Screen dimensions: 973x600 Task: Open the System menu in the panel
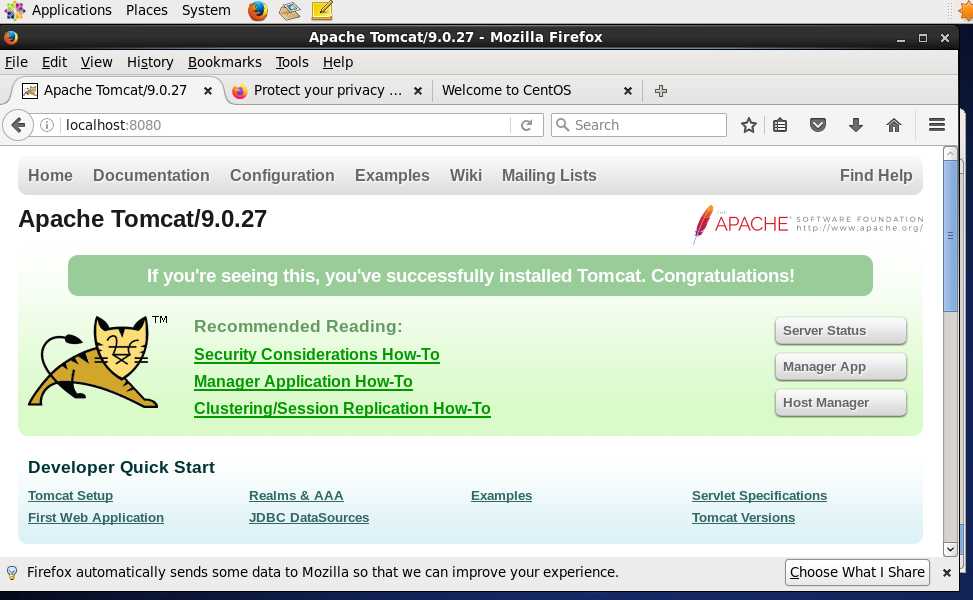click(x=206, y=10)
